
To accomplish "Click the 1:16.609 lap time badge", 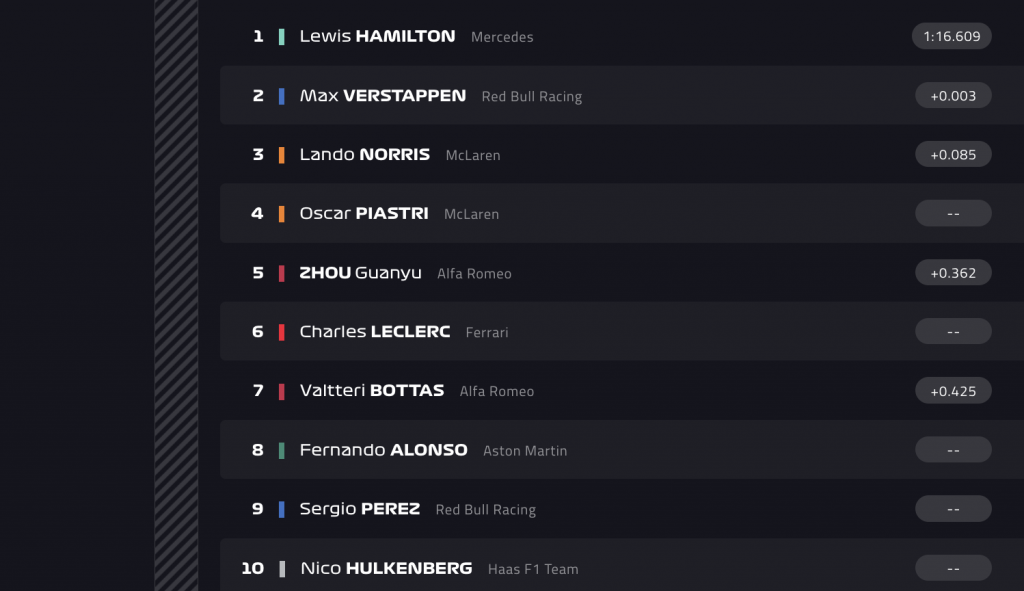I will 952,36.
